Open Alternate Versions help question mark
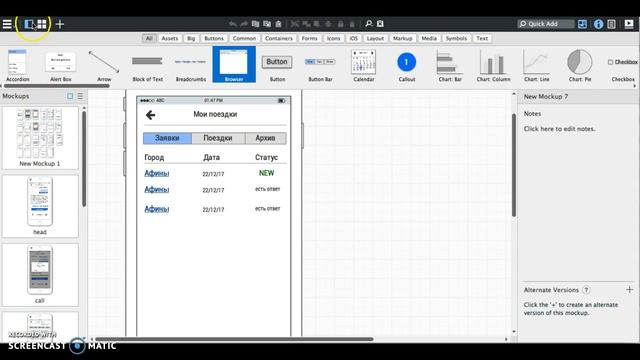The height and width of the screenshot is (360, 640). tap(586, 290)
